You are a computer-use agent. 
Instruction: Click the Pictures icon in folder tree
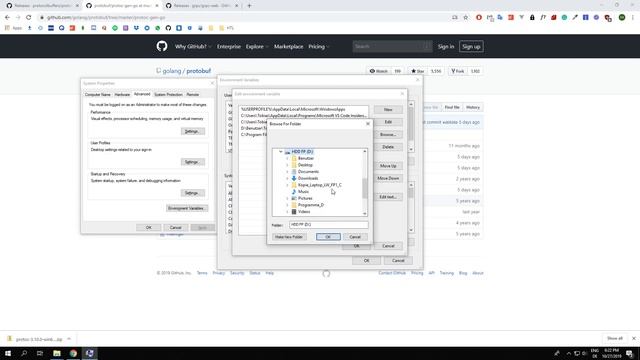point(294,198)
